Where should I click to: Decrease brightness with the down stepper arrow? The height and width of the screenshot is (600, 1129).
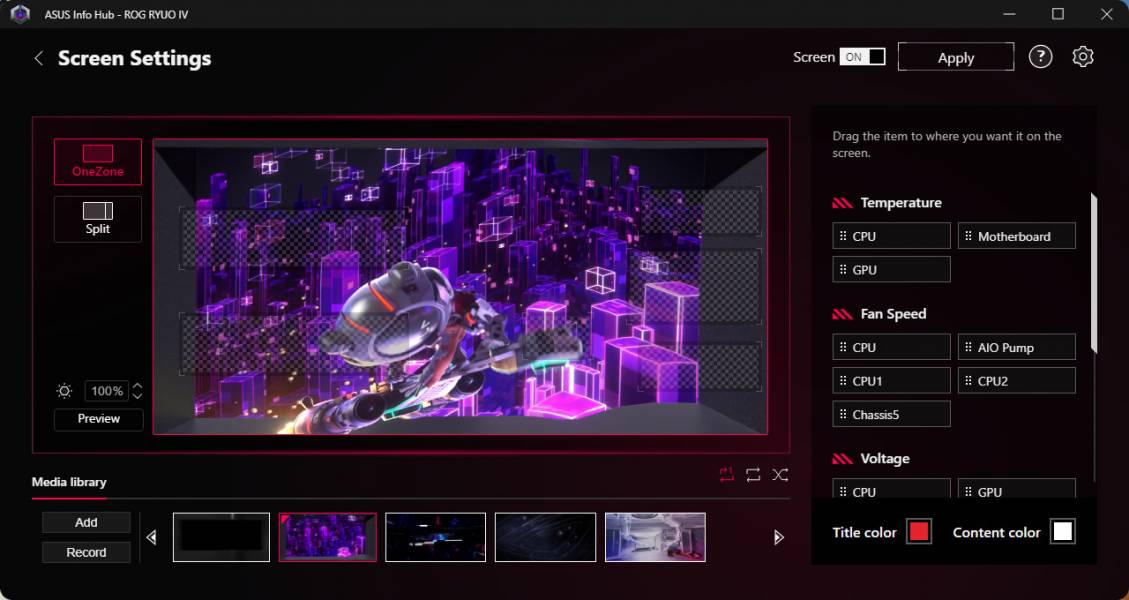(x=138, y=396)
